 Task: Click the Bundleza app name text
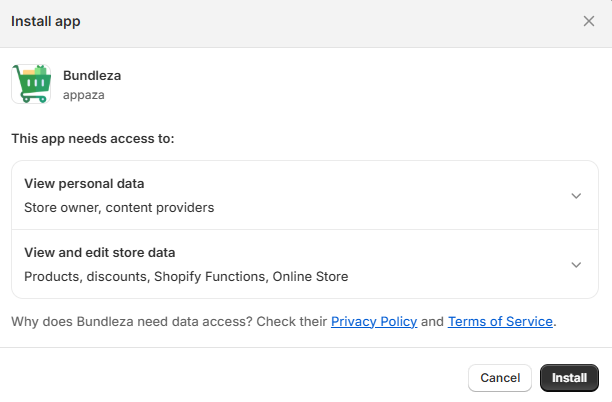(92, 75)
